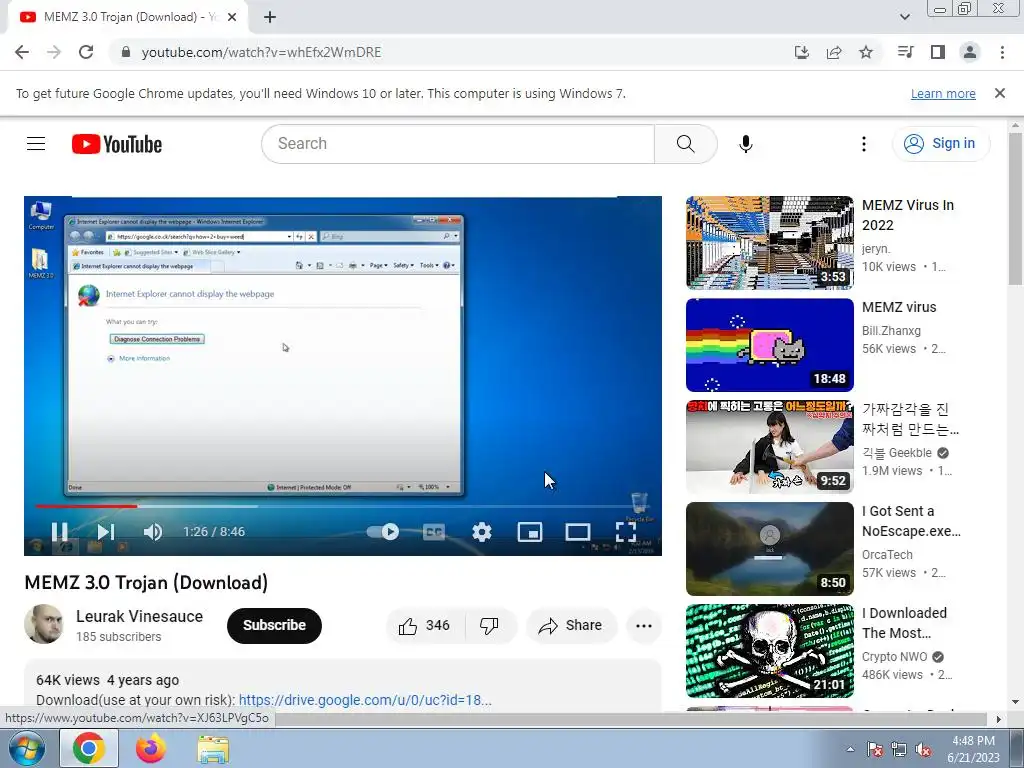Open the MEMZ virus video title
Image resolution: width=1024 pixels, height=768 pixels.
(x=899, y=307)
